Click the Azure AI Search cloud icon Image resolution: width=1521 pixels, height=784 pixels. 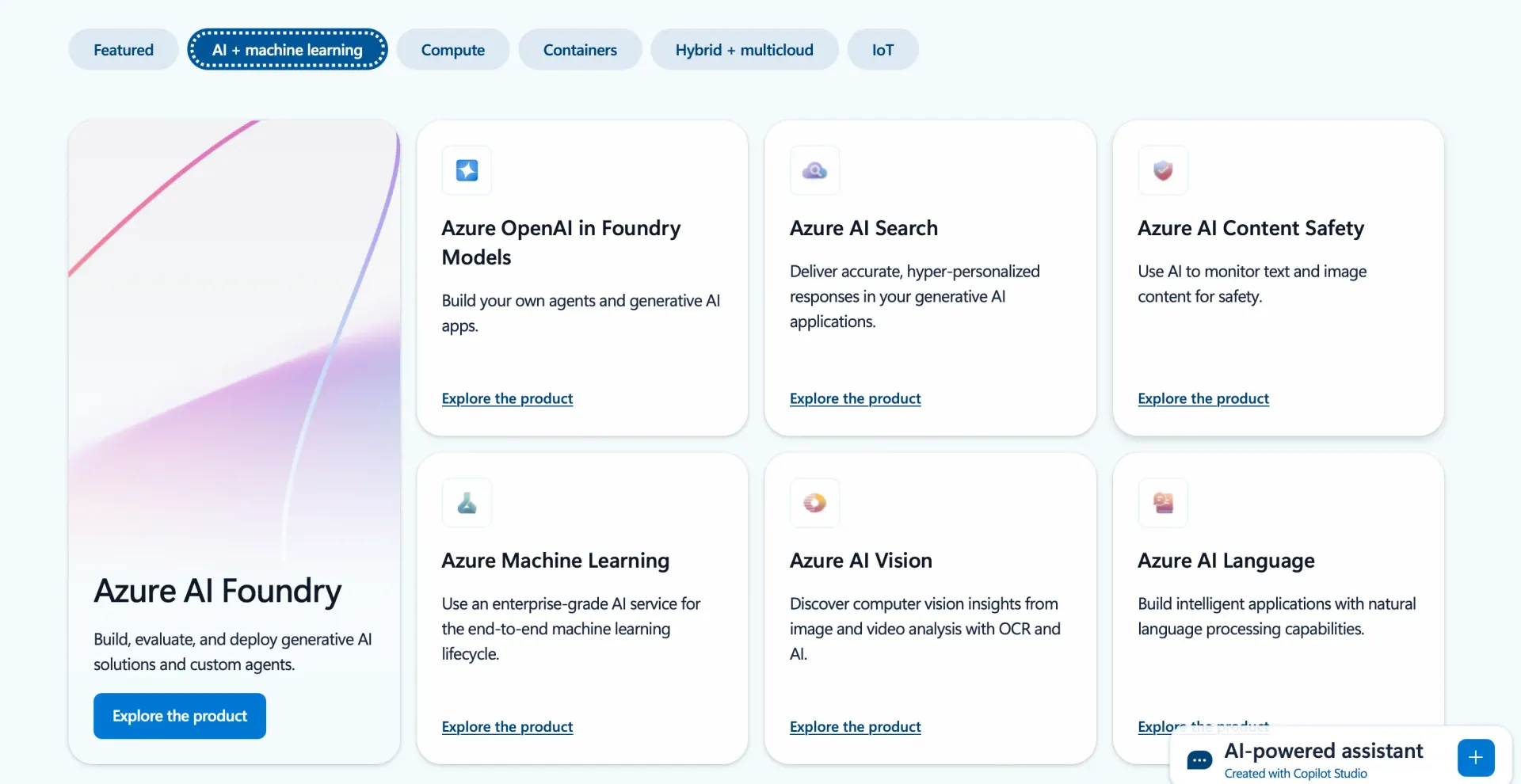pos(814,170)
